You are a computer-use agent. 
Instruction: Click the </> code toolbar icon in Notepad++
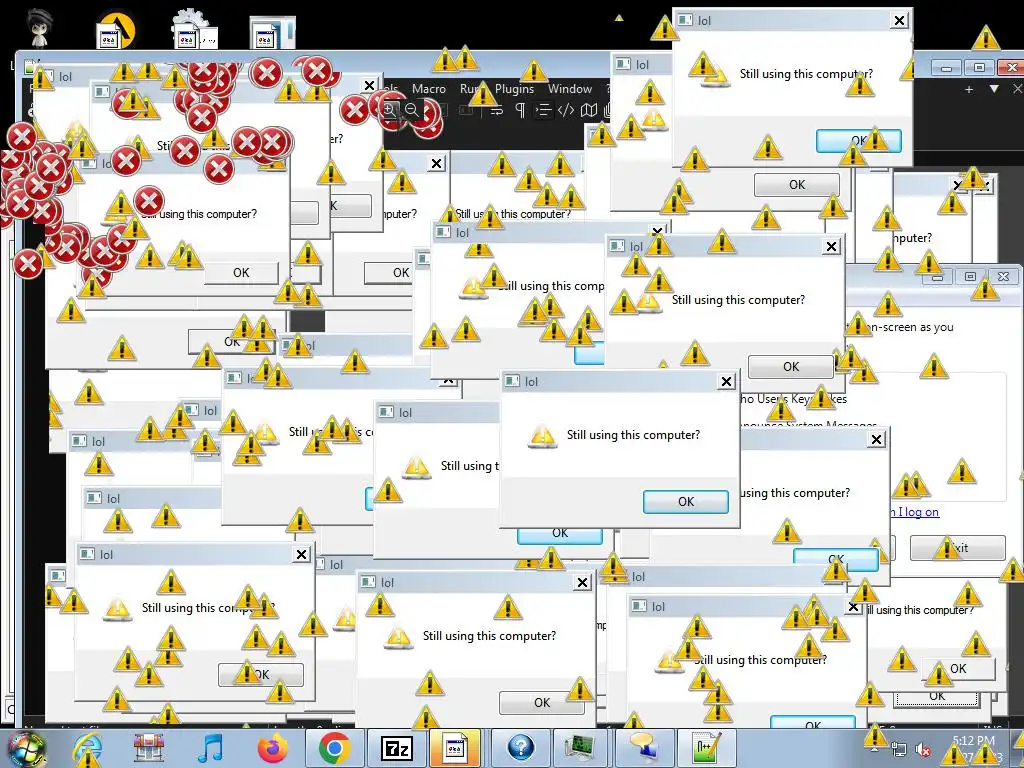(566, 110)
